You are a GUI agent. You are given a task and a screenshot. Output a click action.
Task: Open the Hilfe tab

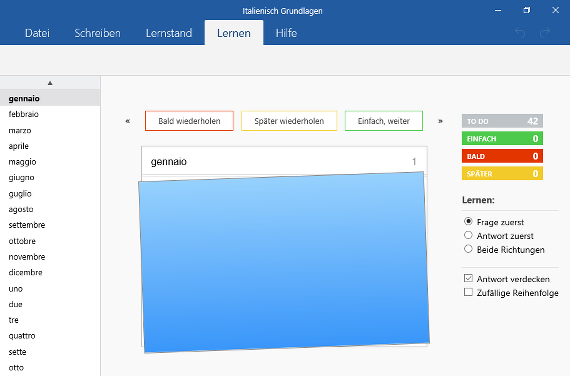(x=286, y=33)
